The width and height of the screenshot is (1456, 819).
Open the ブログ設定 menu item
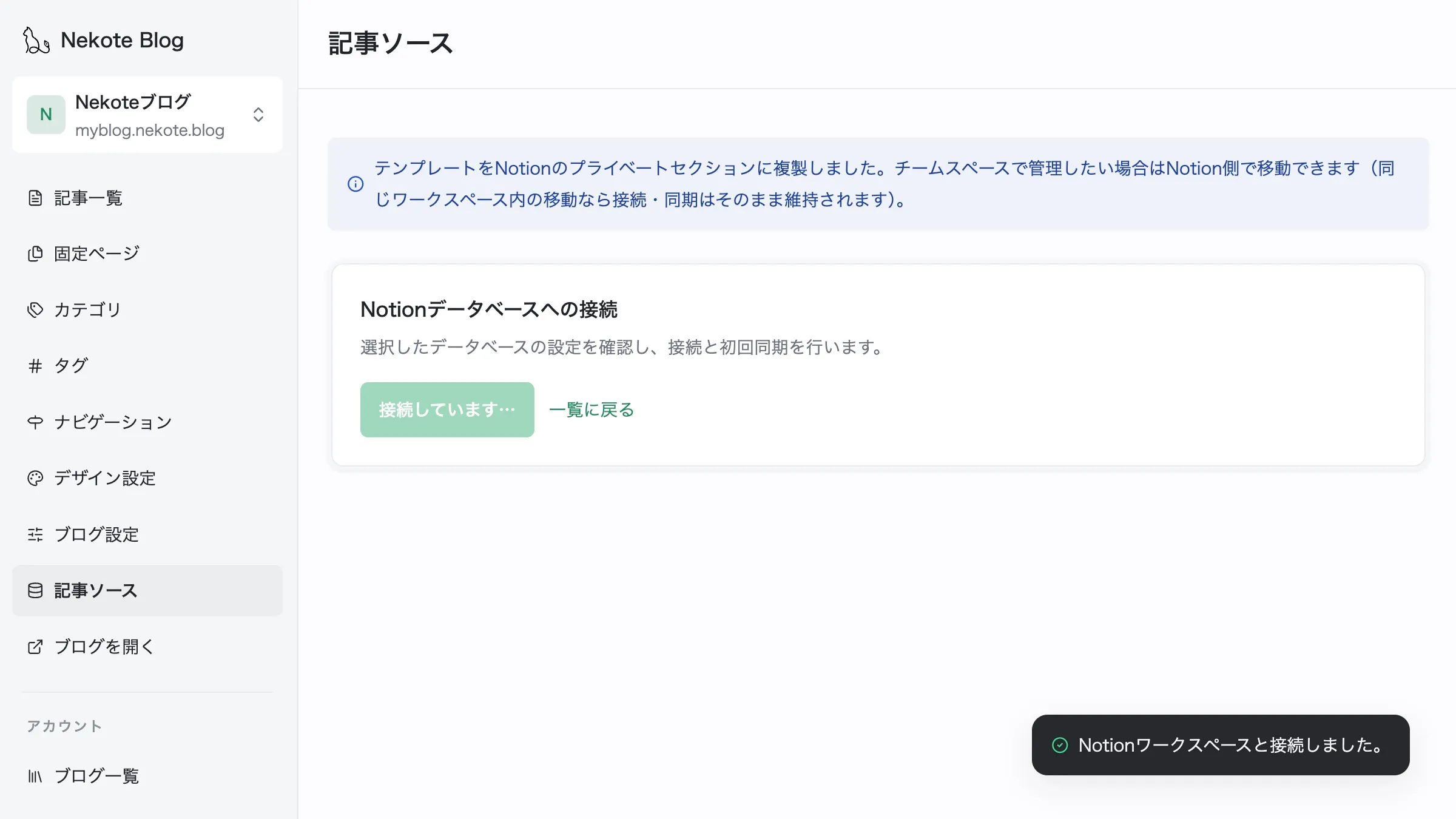point(147,534)
